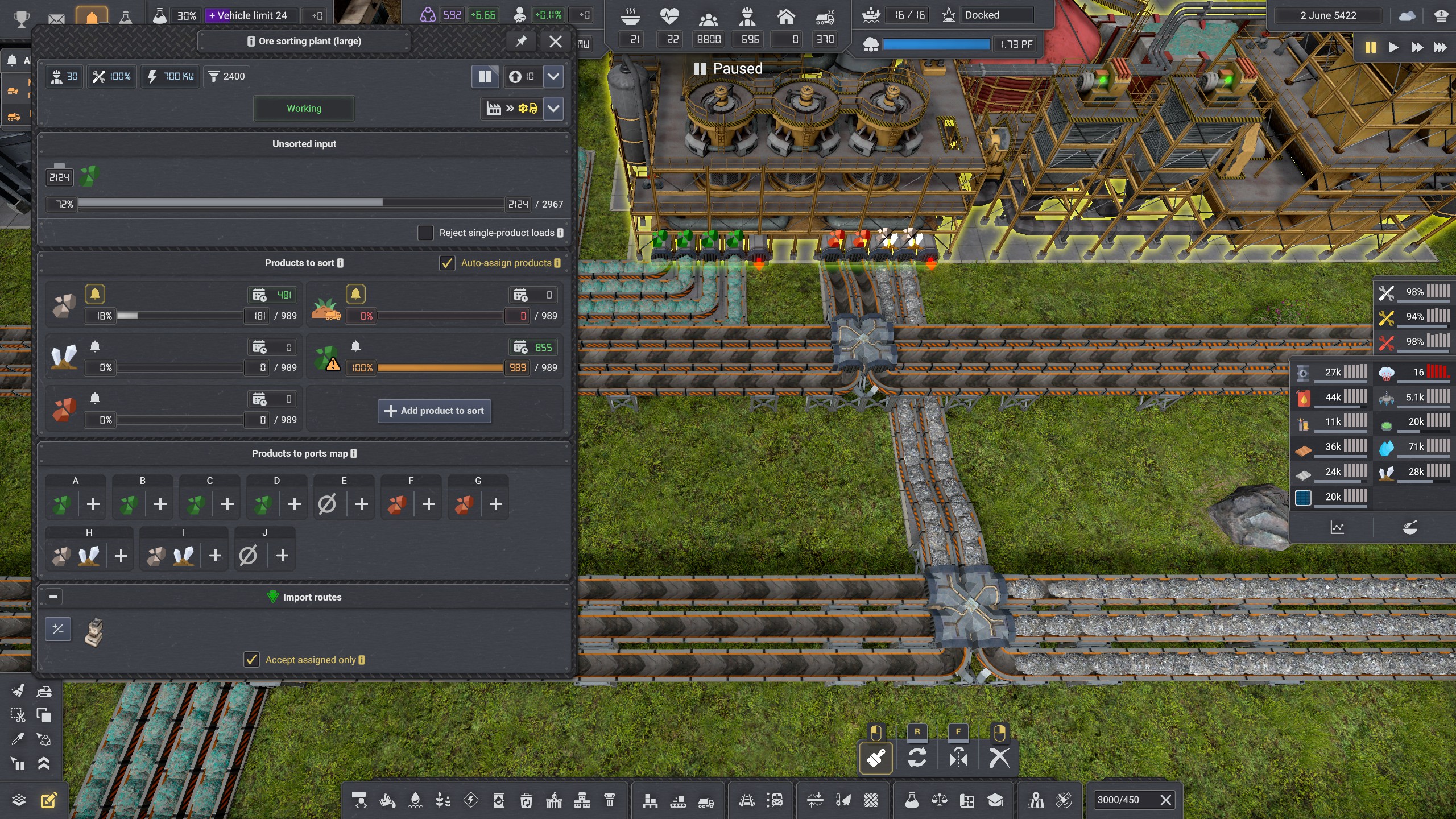Click the priority 10 button
1456x819 pixels.
coord(522,76)
